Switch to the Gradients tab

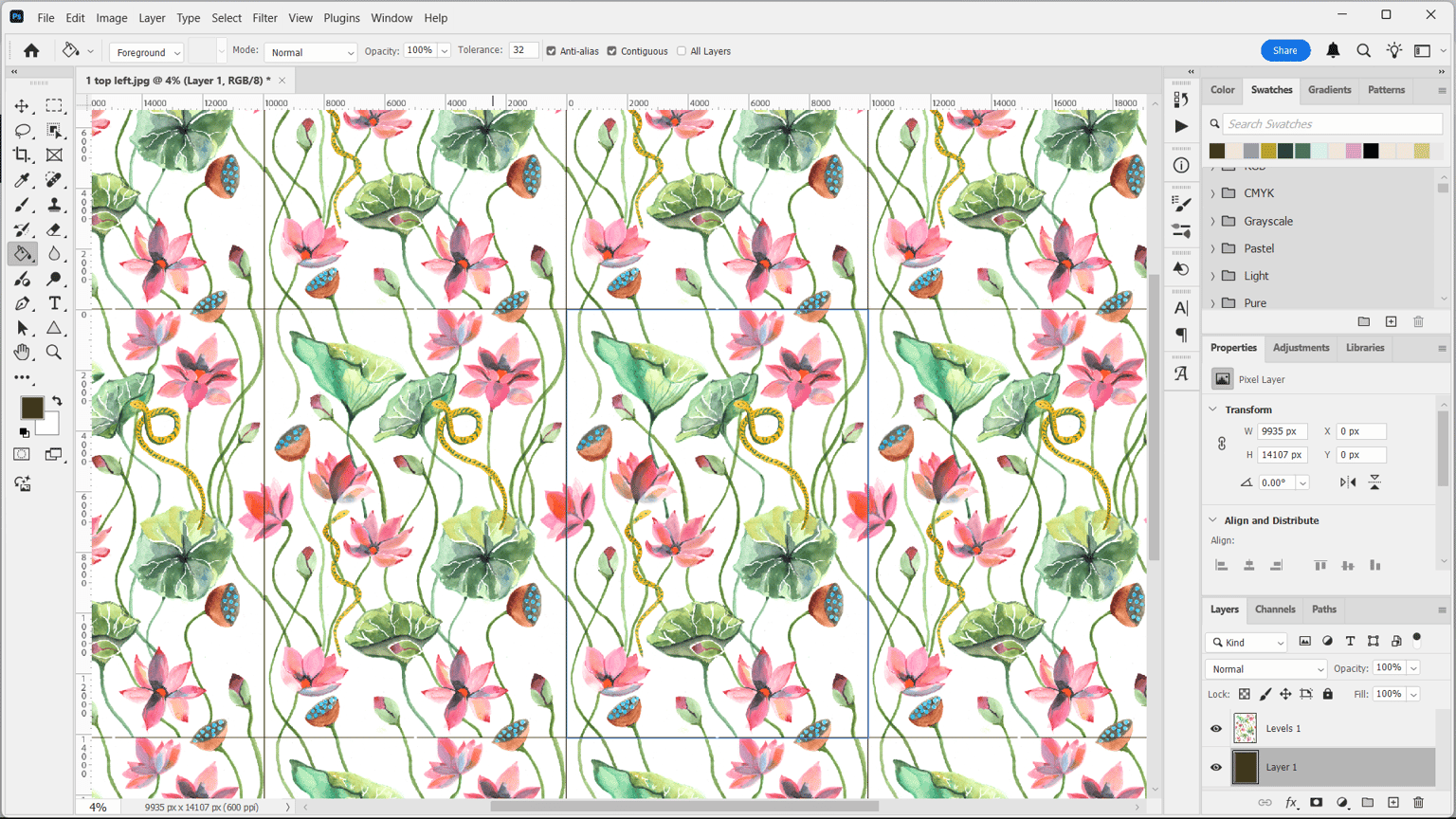pyautogui.click(x=1329, y=90)
